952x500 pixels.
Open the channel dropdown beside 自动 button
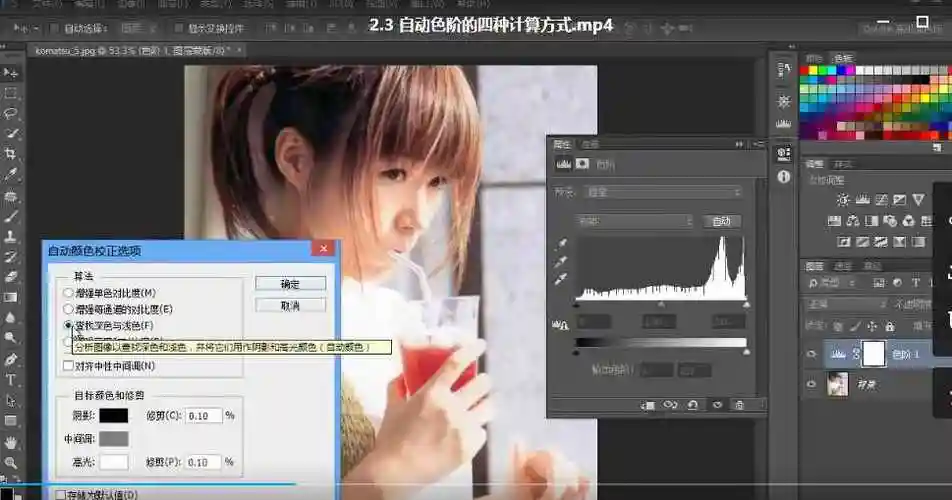pos(634,221)
